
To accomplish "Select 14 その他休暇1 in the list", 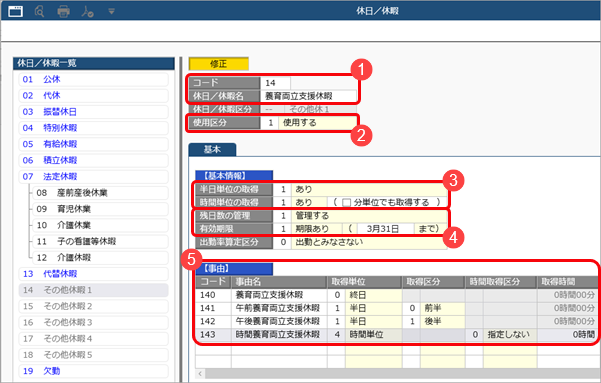I will (93, 290).
